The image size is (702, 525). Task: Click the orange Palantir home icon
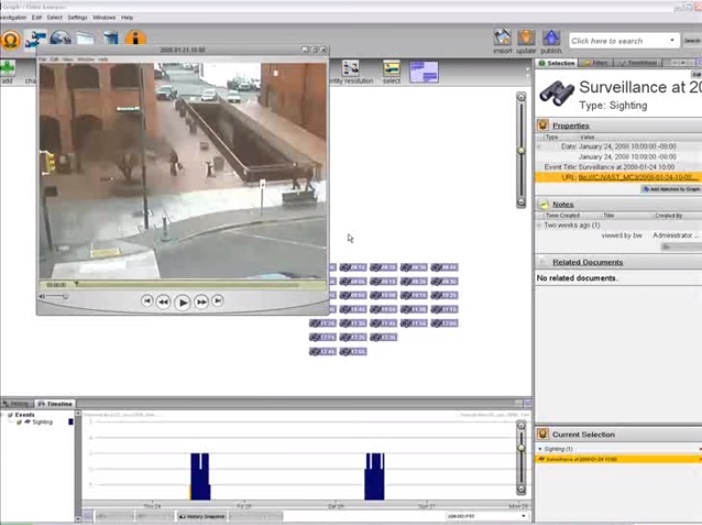tap(11, 39)
